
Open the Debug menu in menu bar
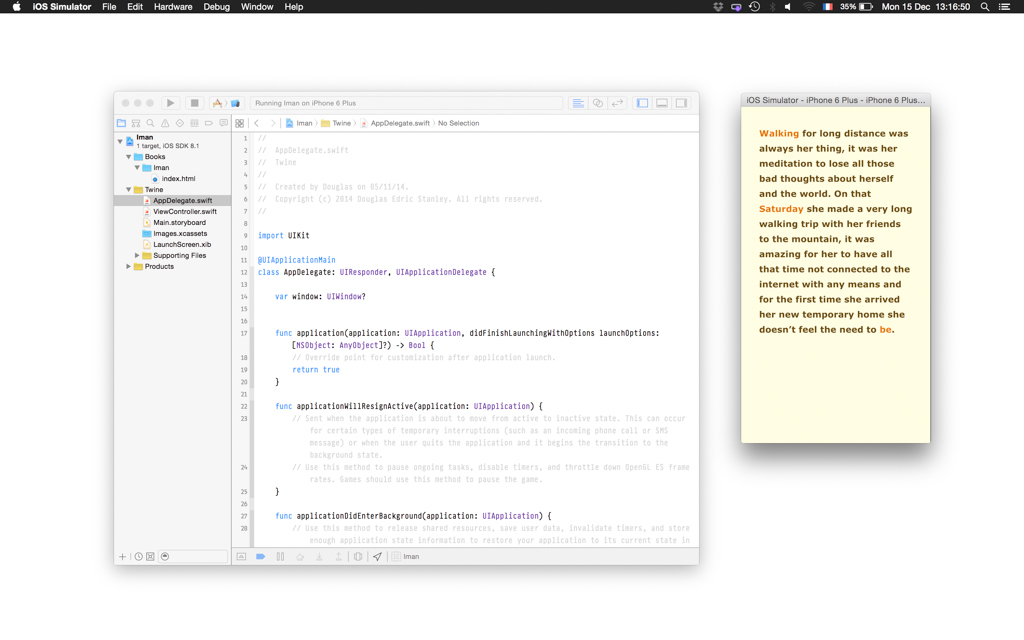click(x=216, y=7)
